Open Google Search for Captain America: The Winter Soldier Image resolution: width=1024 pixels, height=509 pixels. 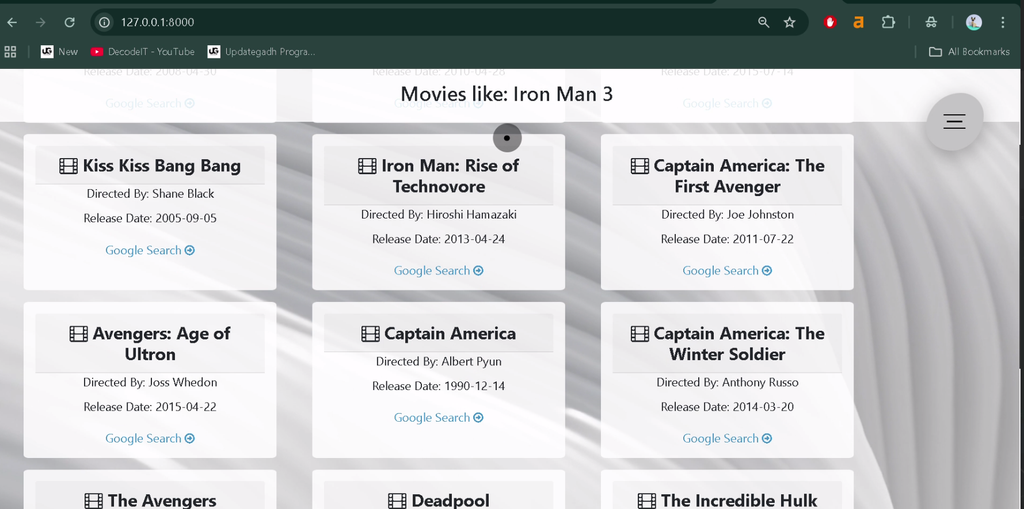click(727, 438)
